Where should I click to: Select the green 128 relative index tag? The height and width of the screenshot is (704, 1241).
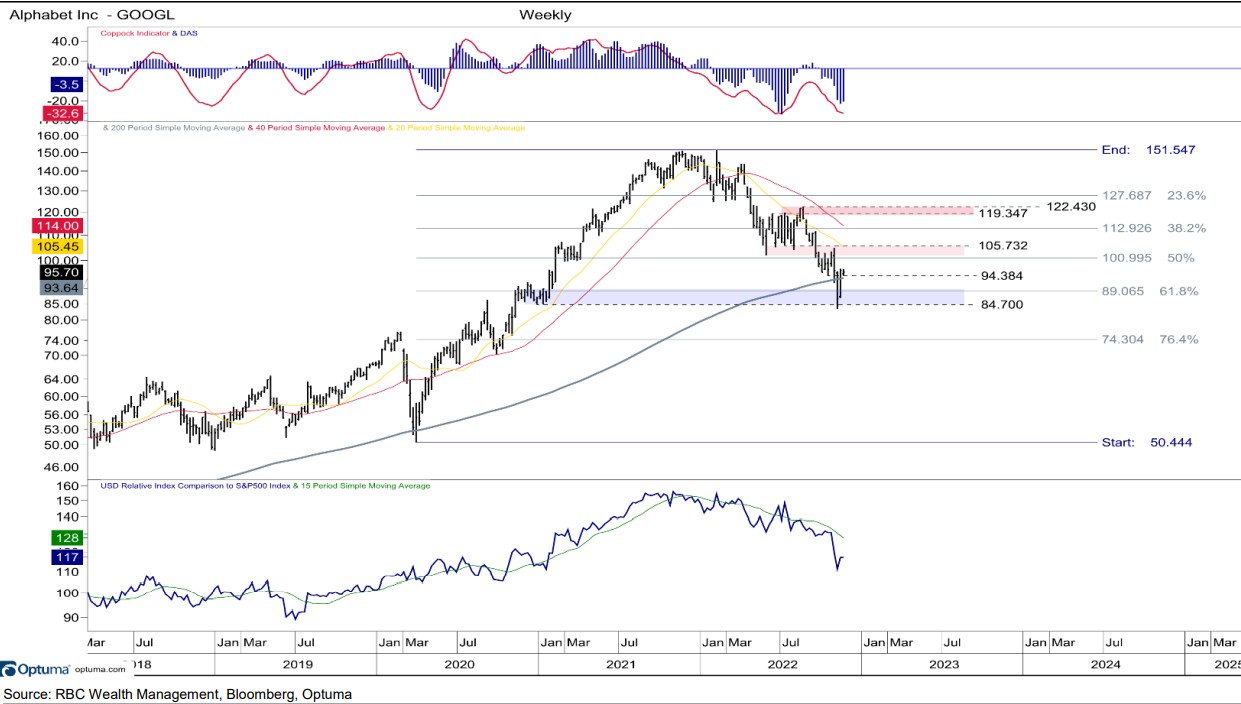[67, 538]
